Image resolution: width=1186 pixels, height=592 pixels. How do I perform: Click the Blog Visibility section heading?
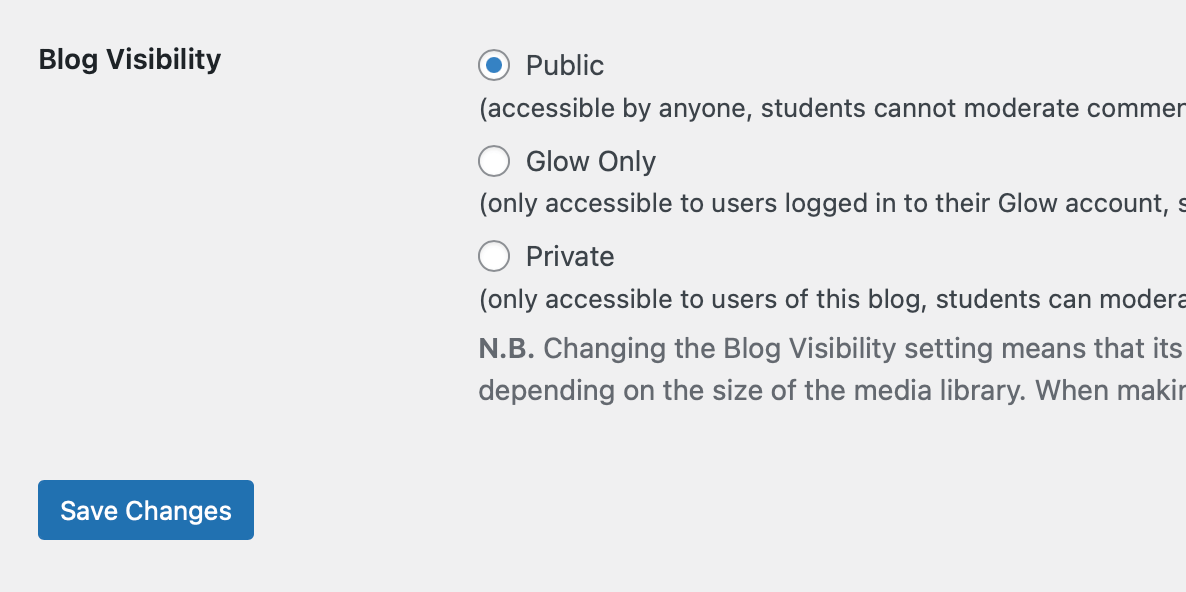tap(130, 60)
